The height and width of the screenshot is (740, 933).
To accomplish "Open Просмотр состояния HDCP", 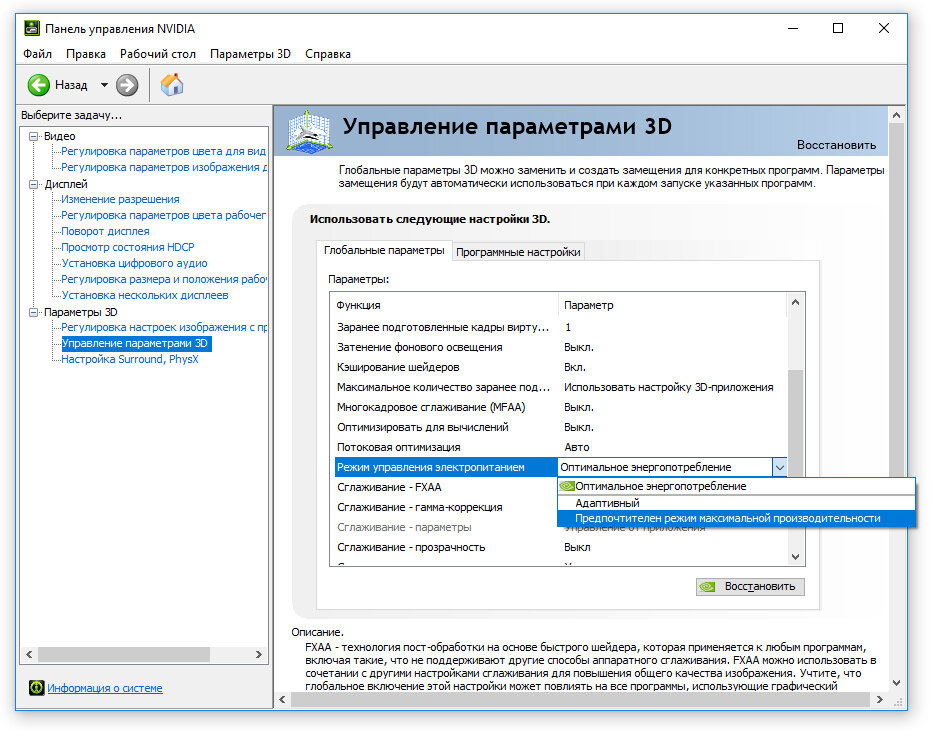I will 128,247.
